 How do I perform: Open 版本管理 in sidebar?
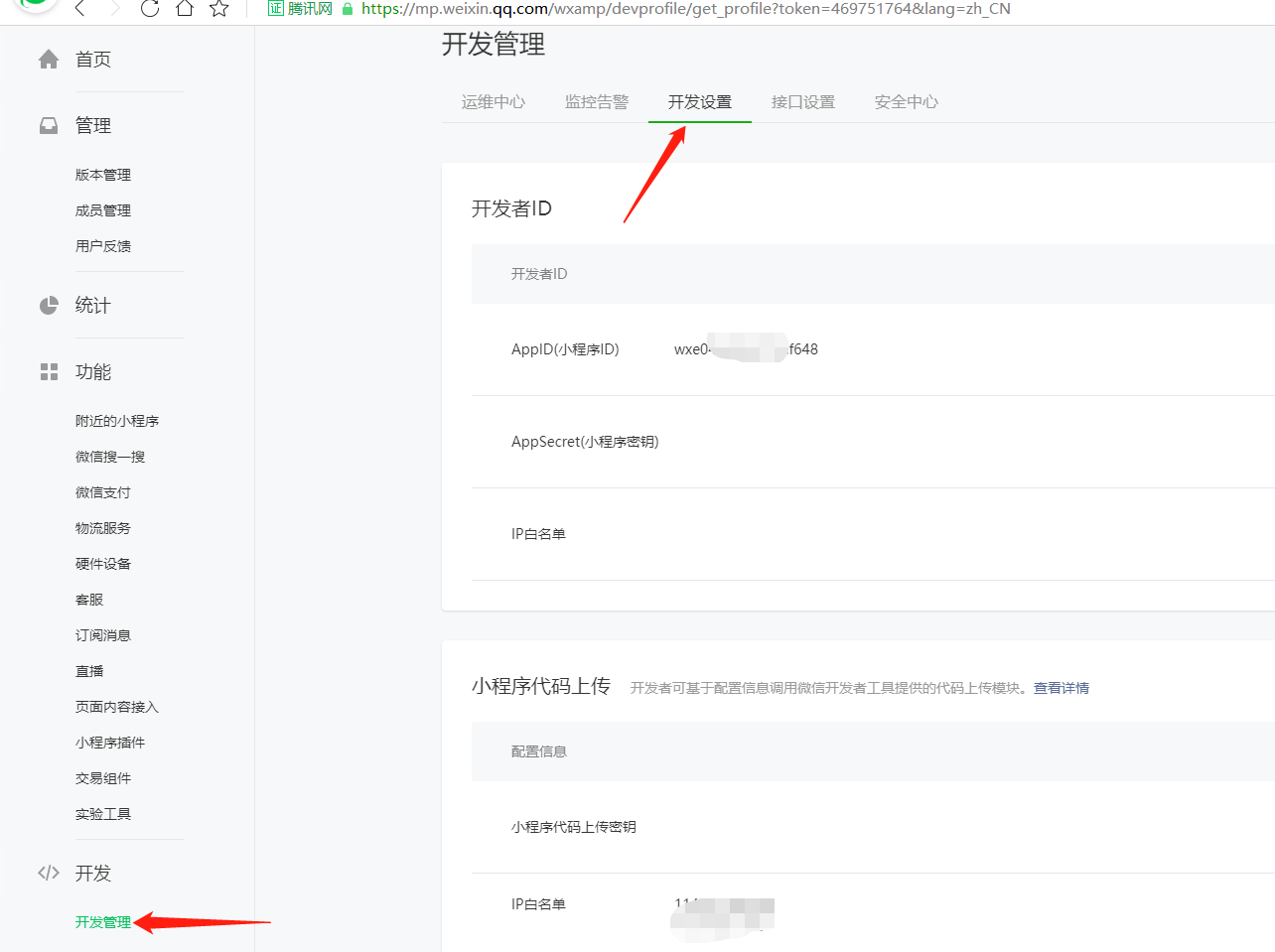pos(103,175)
